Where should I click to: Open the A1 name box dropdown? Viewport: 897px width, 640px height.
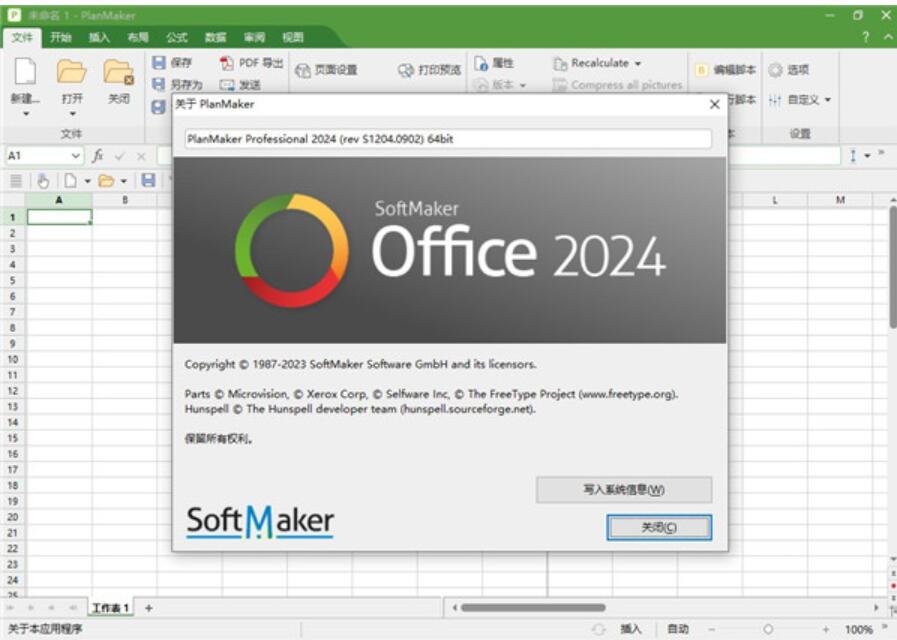75,156
